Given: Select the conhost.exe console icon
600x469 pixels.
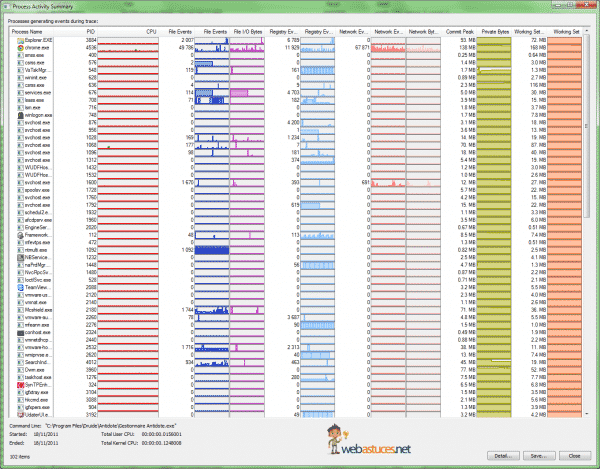Looking at the screenshot, I should (21, 332).
